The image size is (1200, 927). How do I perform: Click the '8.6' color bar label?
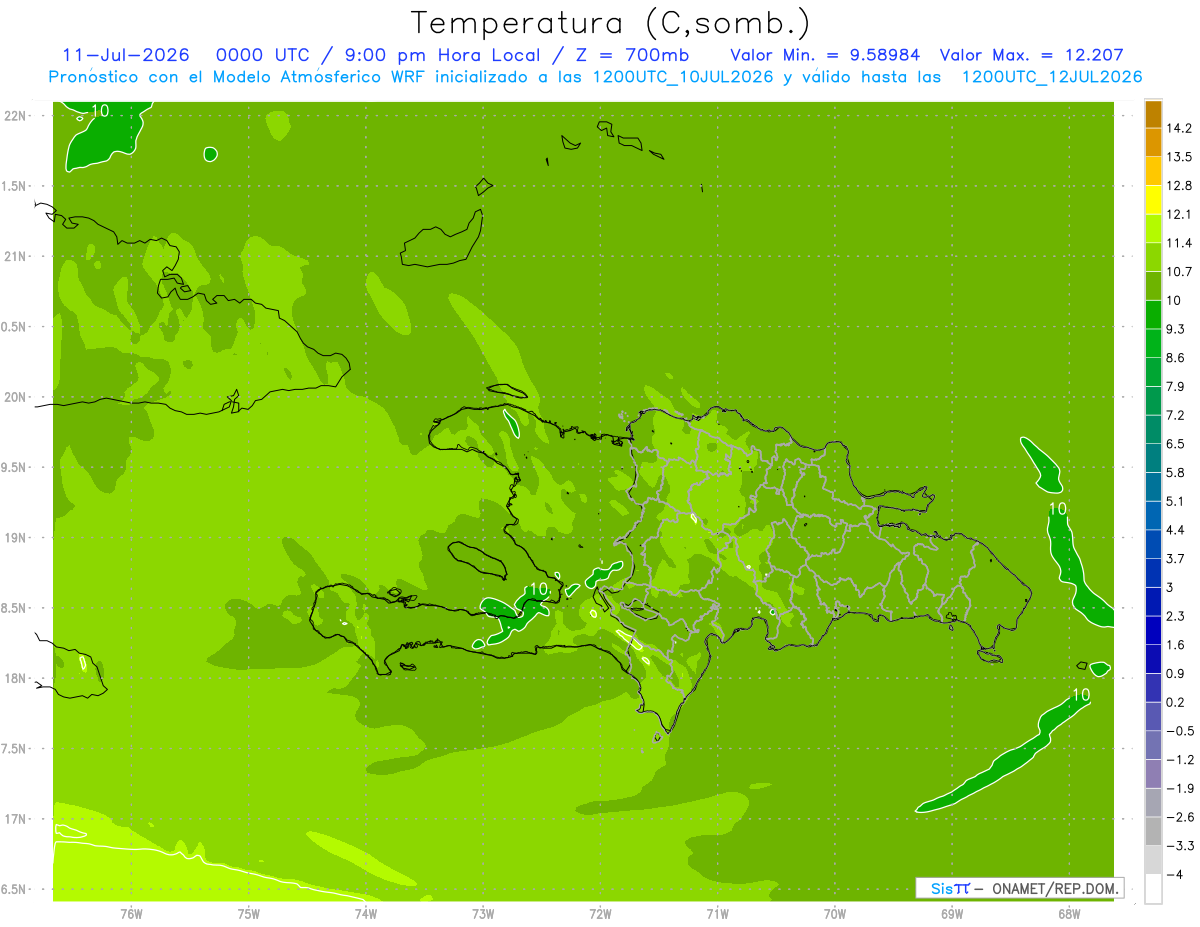[x=1176, y=358]
